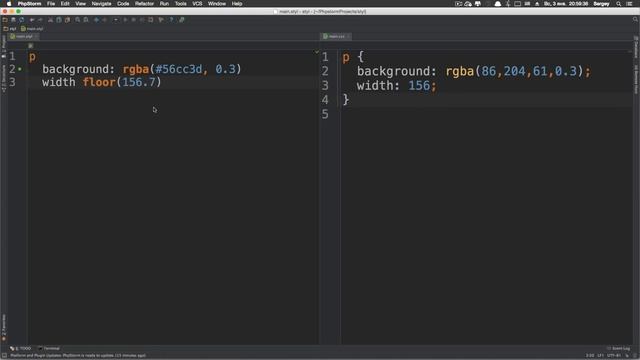Image resolution: width=640 pixels, height=360 pixels.
Task: Toggle the Project tool window side tab
Action: [x=4, y=46]
